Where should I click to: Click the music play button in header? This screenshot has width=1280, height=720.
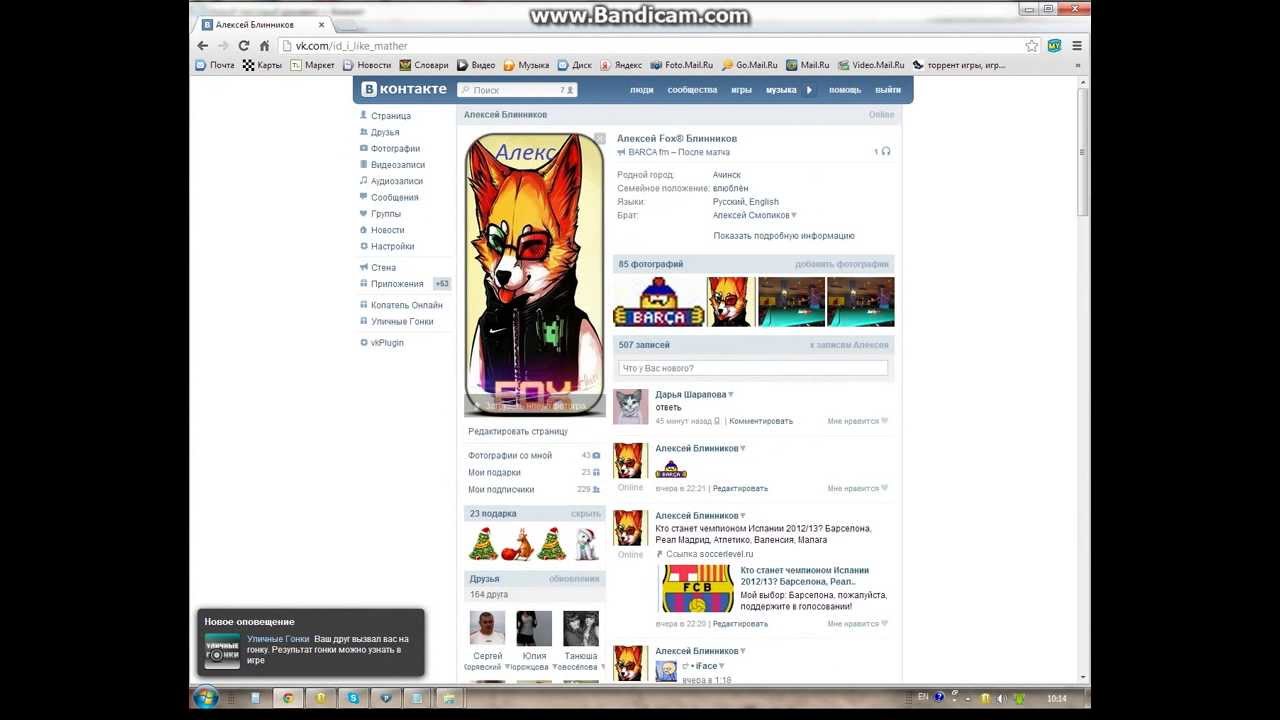click(809, 90)
